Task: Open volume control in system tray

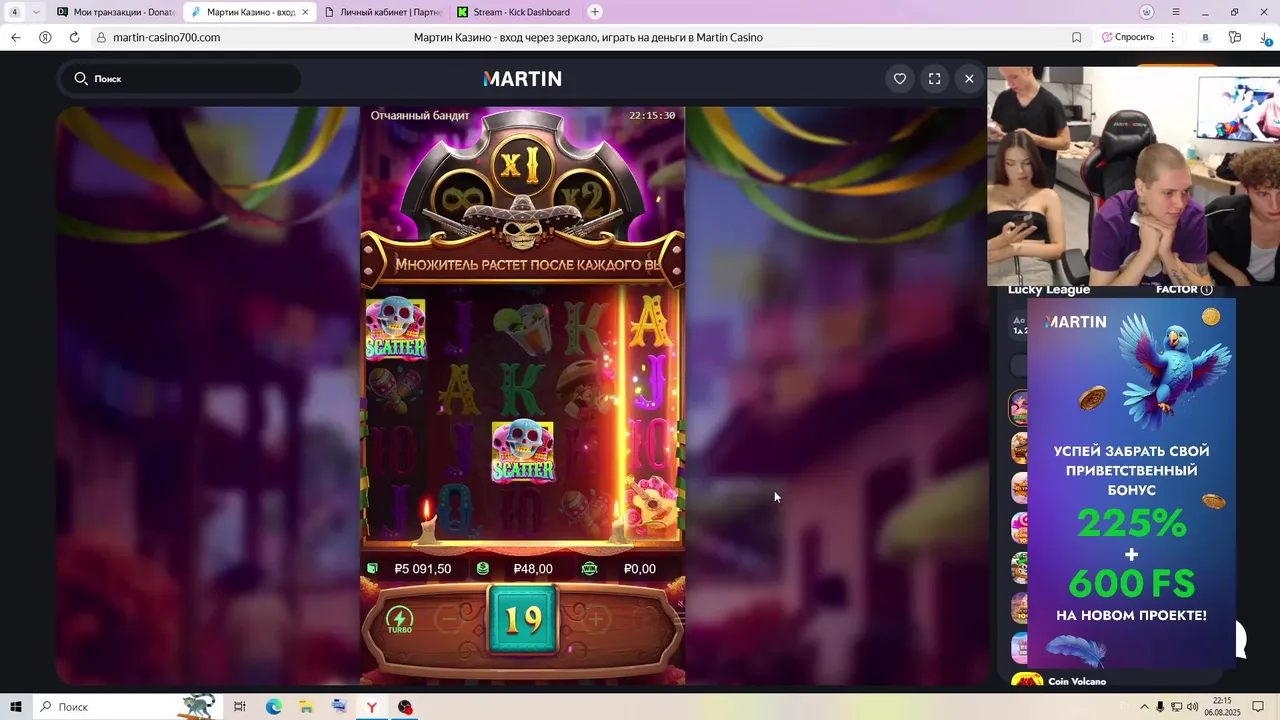Action: 1192,707
